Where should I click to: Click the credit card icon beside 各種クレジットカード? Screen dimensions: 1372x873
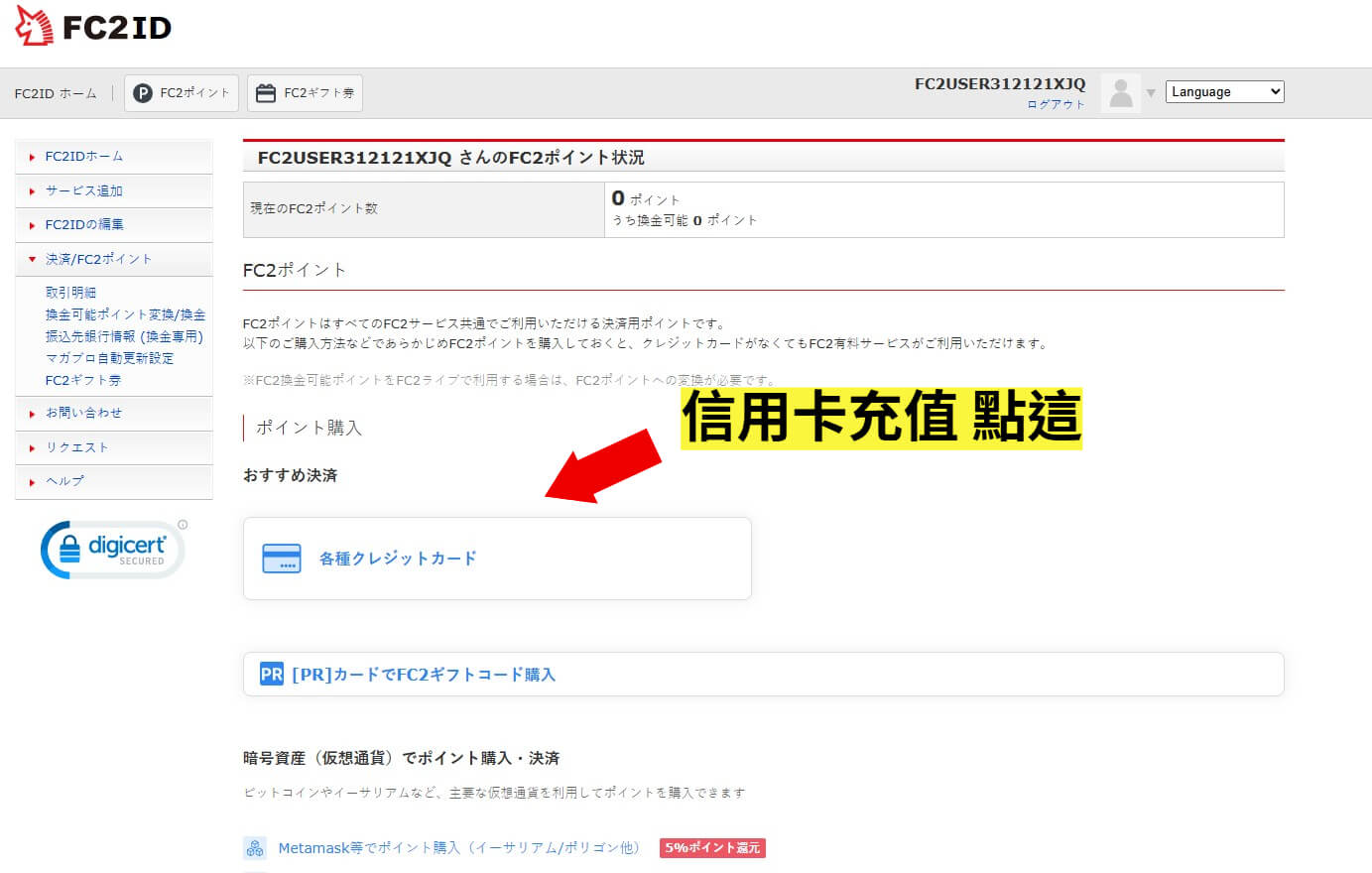pos(283,558)
